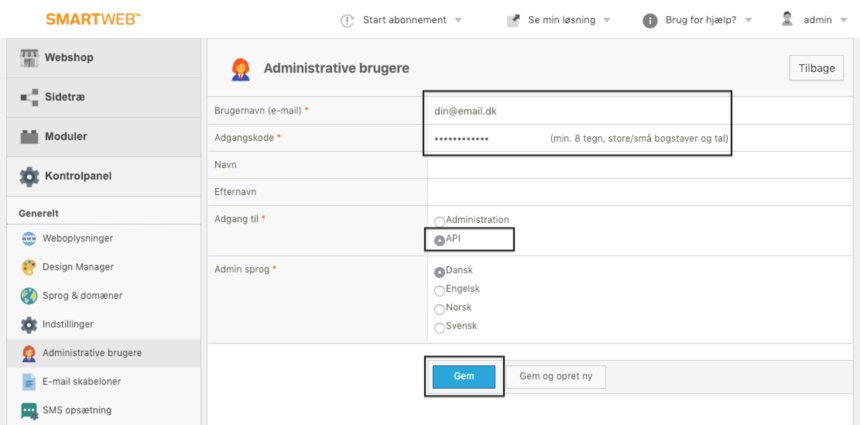Open SMS opsætning chat icon

(x=29, y=410)
